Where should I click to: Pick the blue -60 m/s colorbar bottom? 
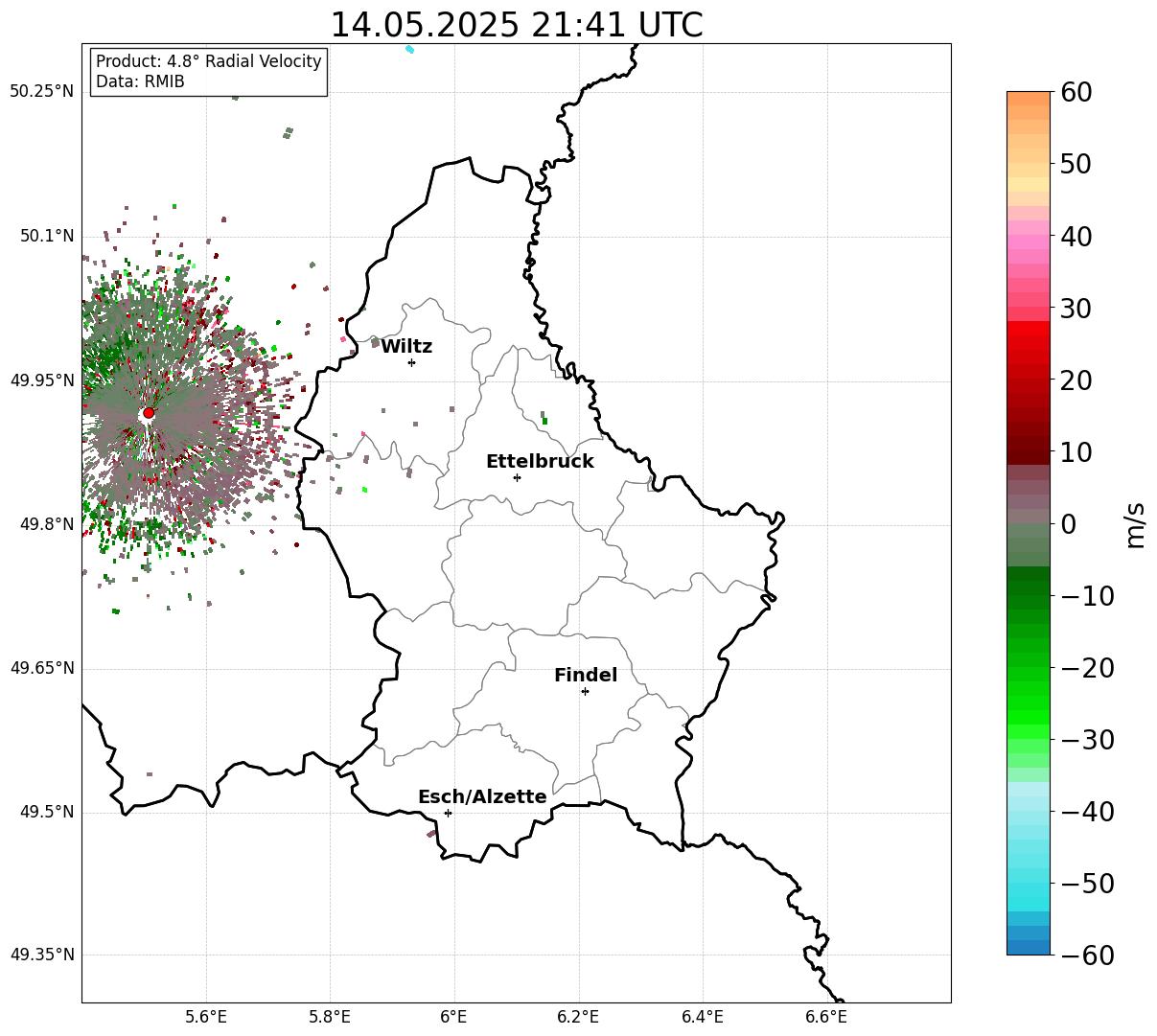pos(1029,947)
